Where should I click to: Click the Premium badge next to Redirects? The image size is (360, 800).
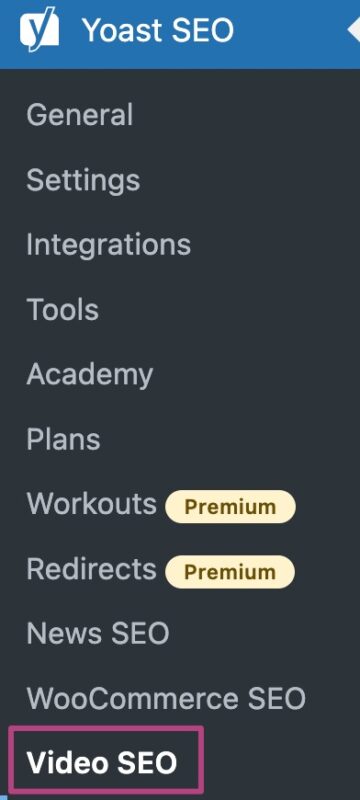click(x=230, y=572)
